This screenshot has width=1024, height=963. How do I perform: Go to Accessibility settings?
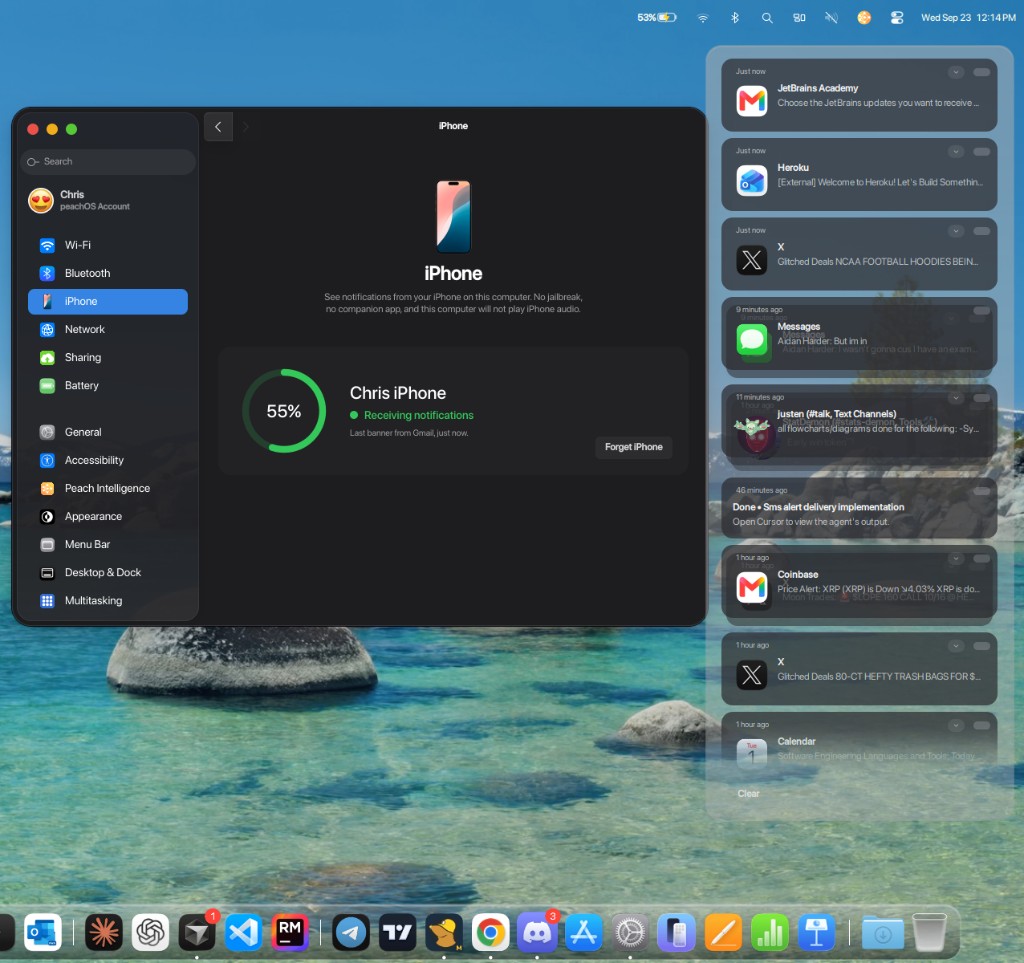pos(108,460)
